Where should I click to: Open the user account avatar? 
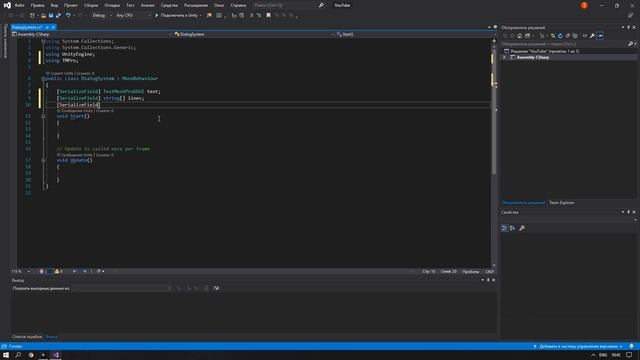coord(584,5)
